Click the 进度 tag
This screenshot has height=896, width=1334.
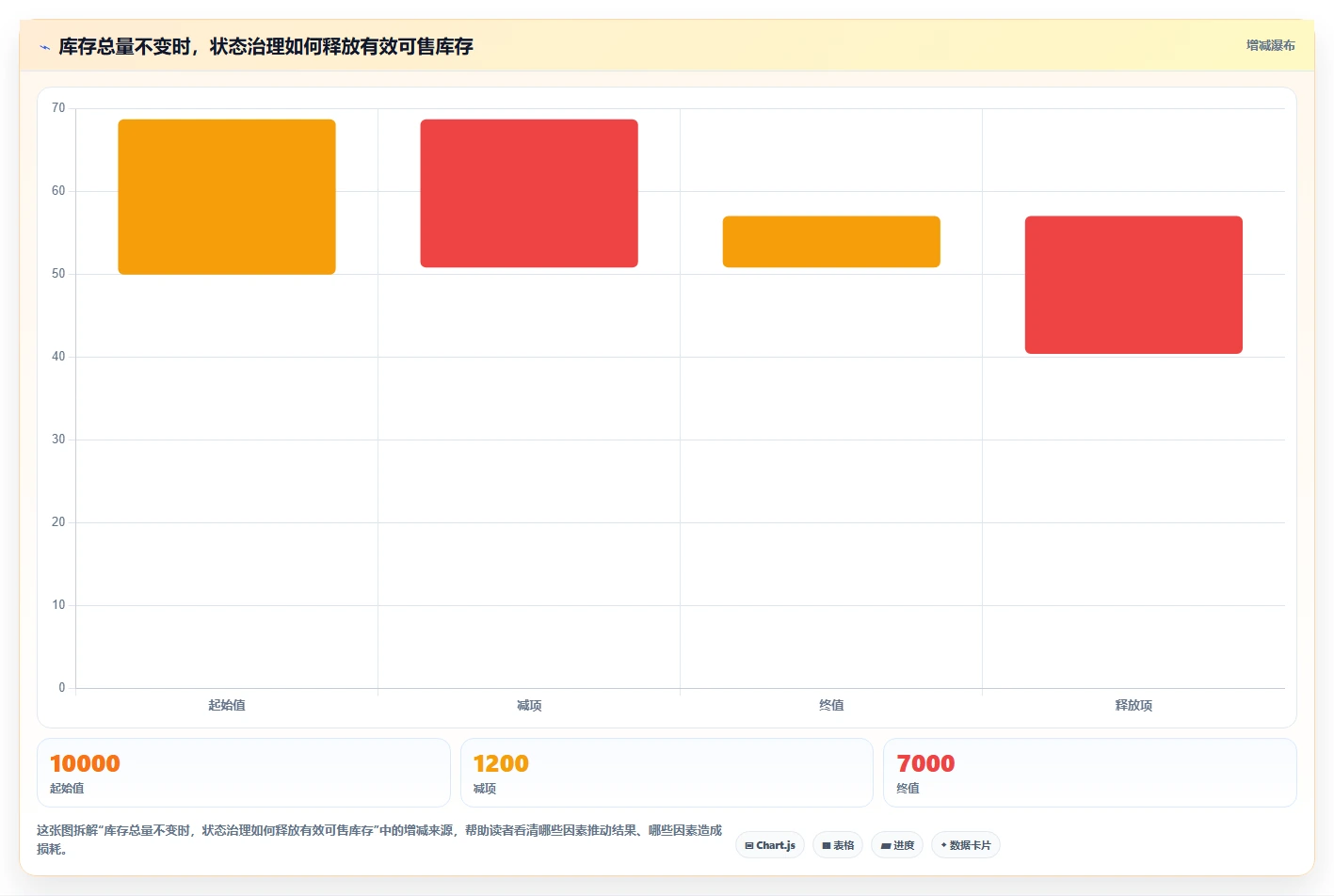click(x=897, y=845)
